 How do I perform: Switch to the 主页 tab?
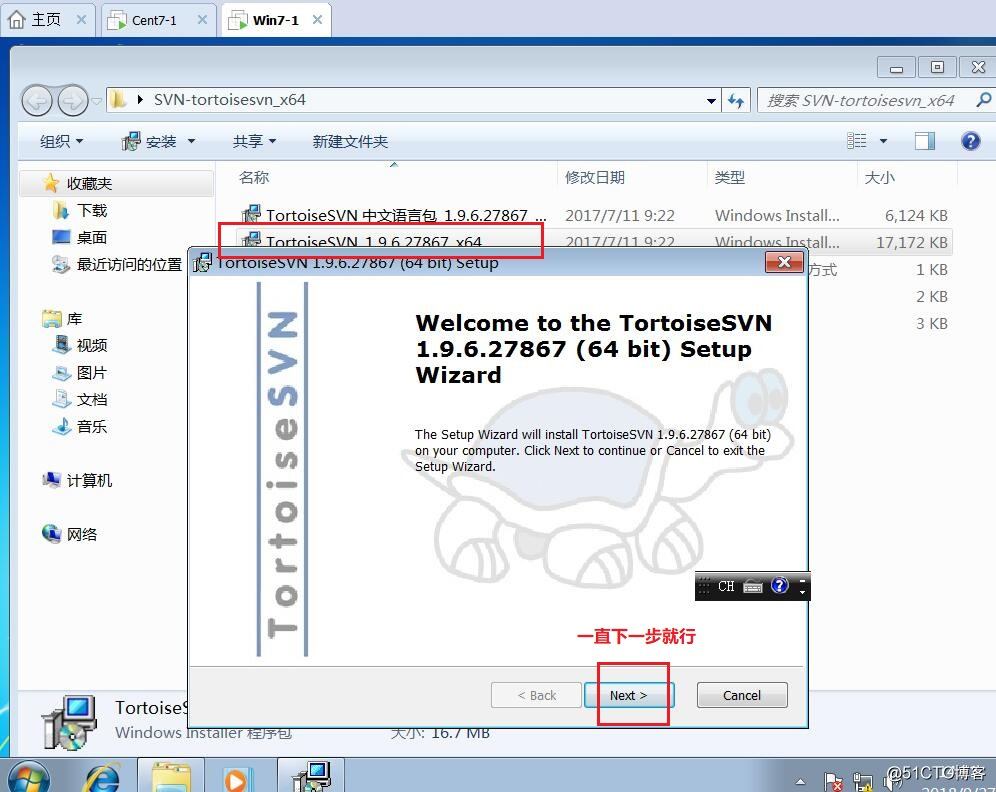tap(46, 20)
